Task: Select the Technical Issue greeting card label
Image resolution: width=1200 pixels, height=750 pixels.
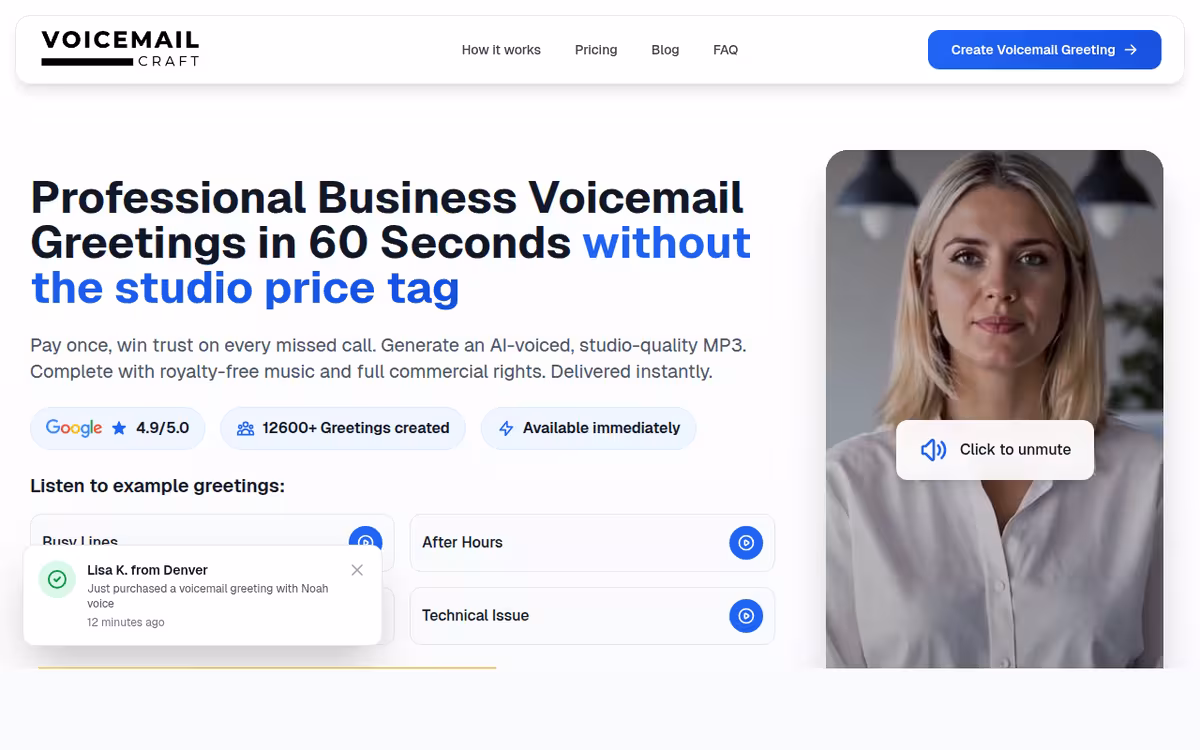Action: 475,616
